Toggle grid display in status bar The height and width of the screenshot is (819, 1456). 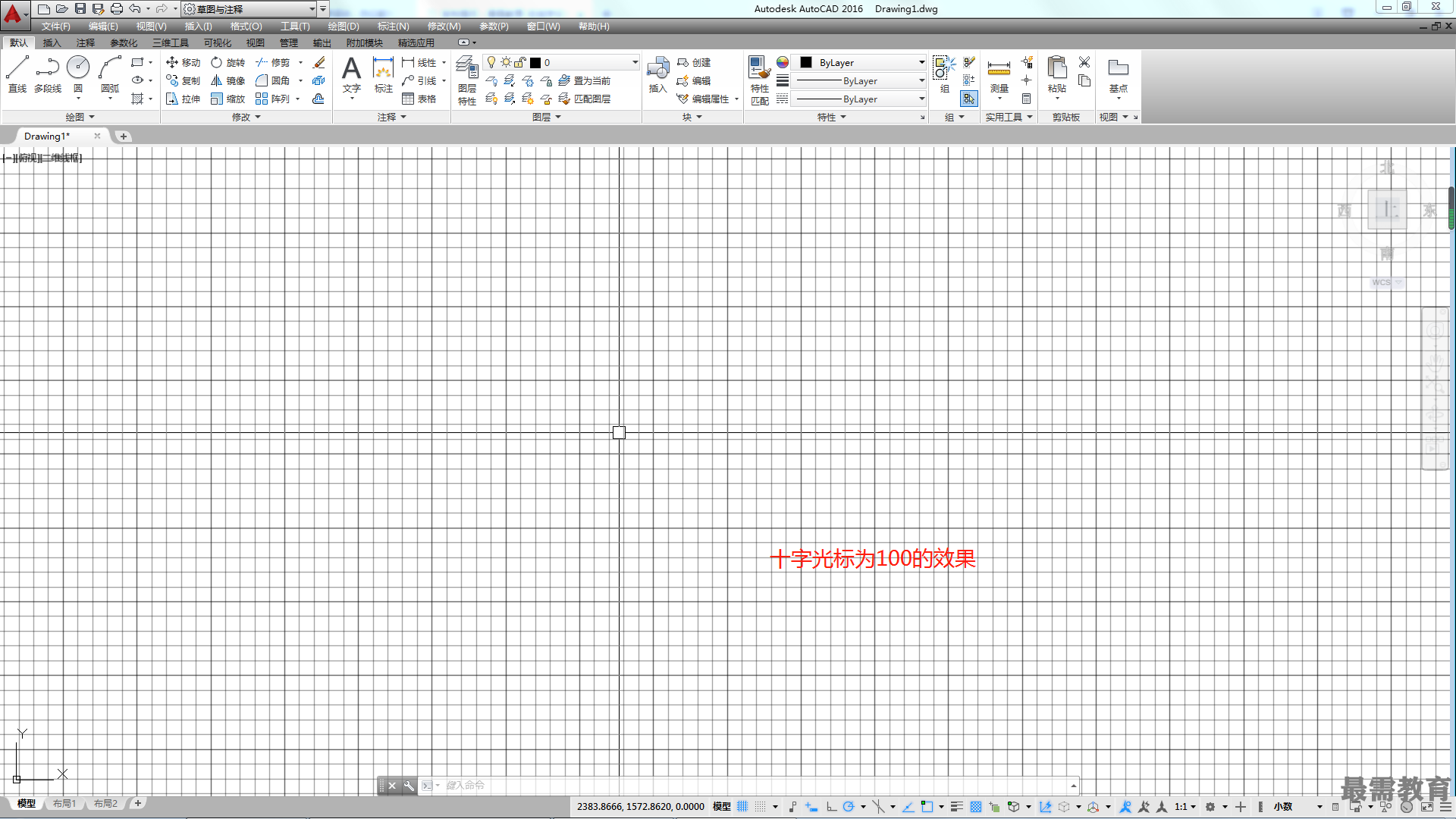[x=742, y=807]
